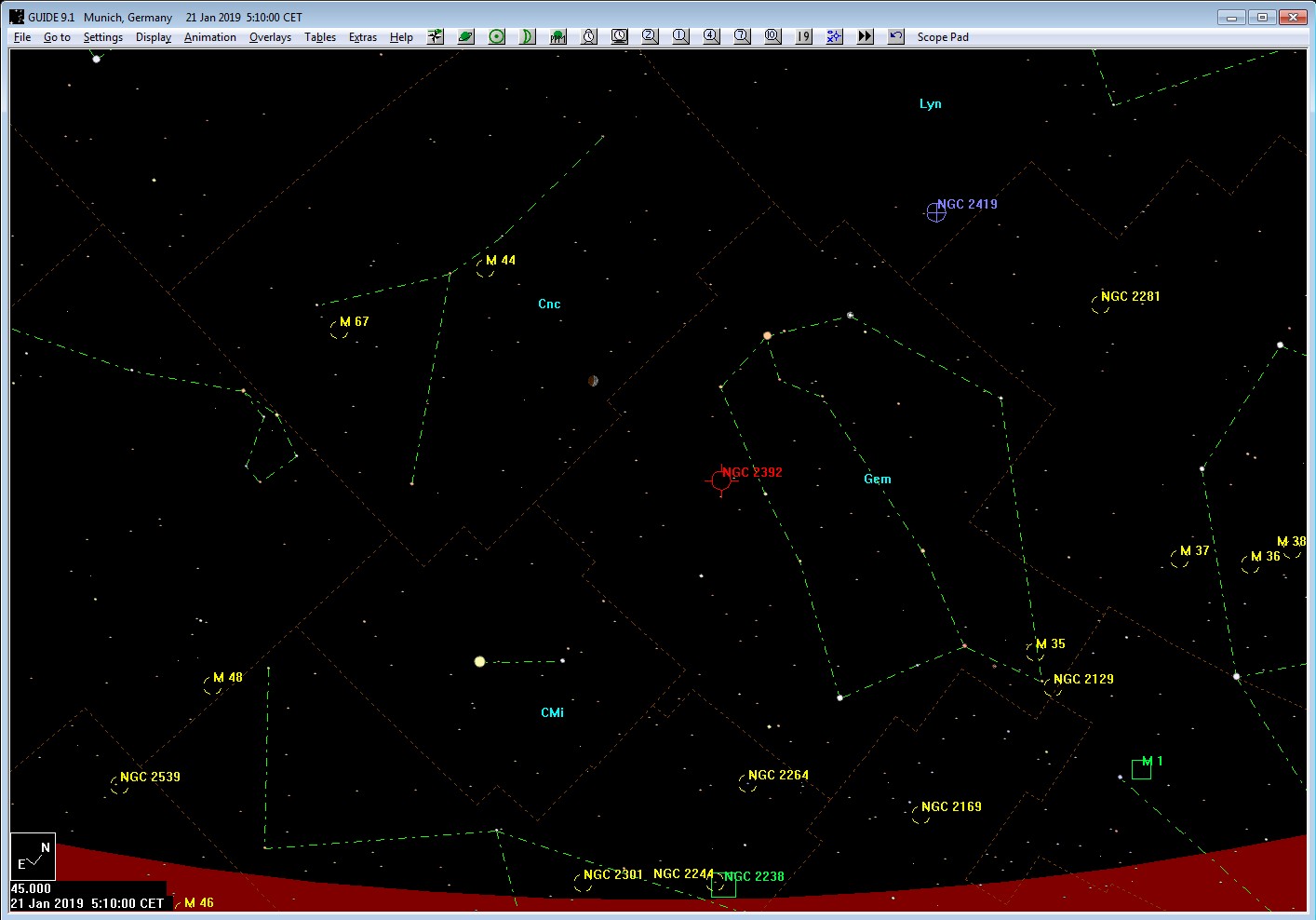This screenshot has height=920, width=1316.
Task: Select the NGC 2238 nebula marker
Action: (x=723, y=885)
